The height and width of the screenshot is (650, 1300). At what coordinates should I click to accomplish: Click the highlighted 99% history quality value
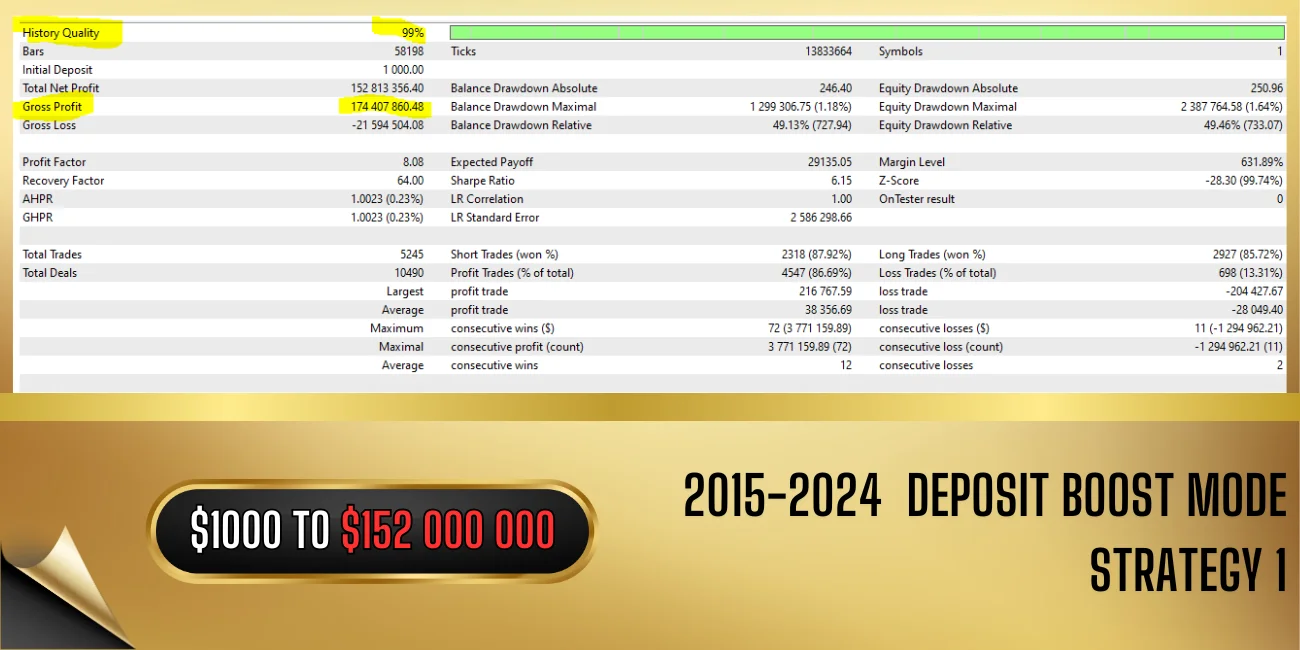[x=412, y=33]
